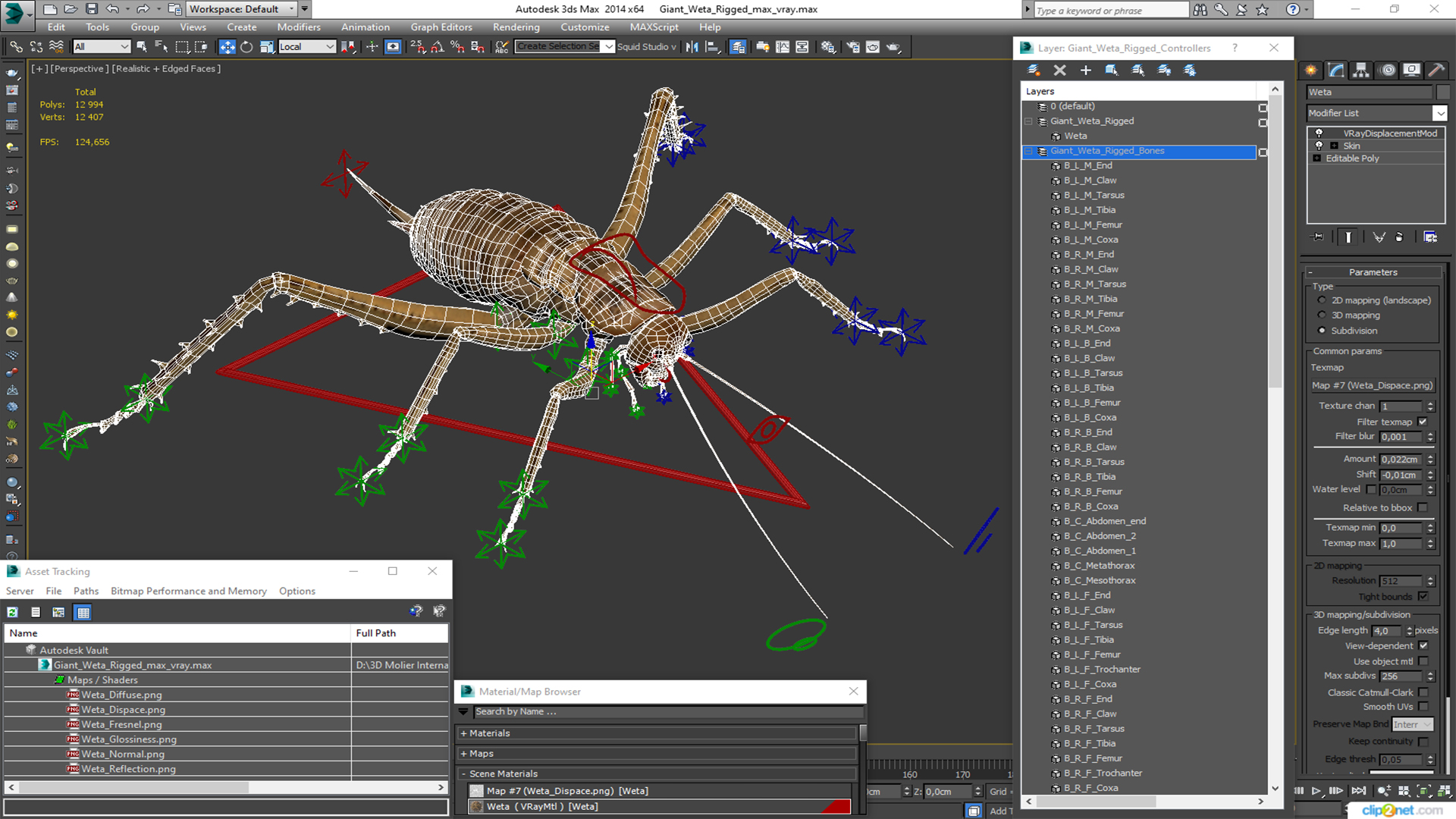Click Map #7 (Weta_Dispace.png) texmap button
The height and width of the screenshot is (819, 1456).
coord(1373,385)
